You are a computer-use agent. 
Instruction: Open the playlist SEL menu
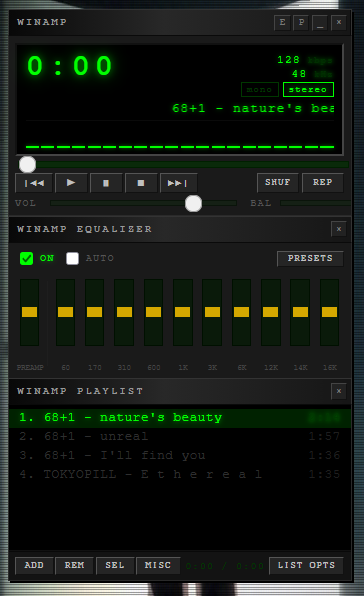pos(115,566)
